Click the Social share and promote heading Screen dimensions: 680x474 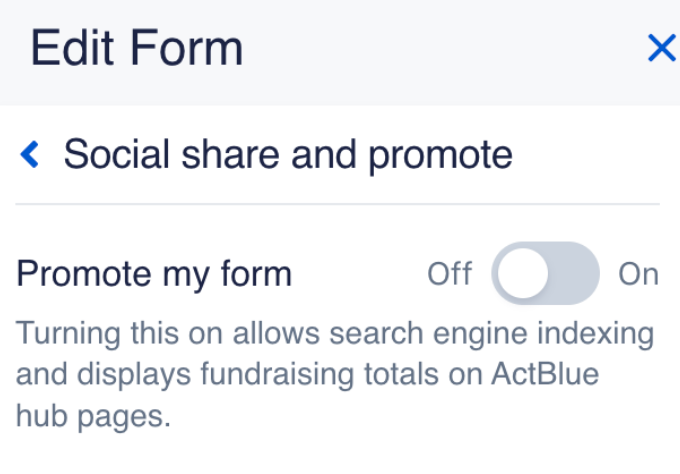(x=288, y=155)
